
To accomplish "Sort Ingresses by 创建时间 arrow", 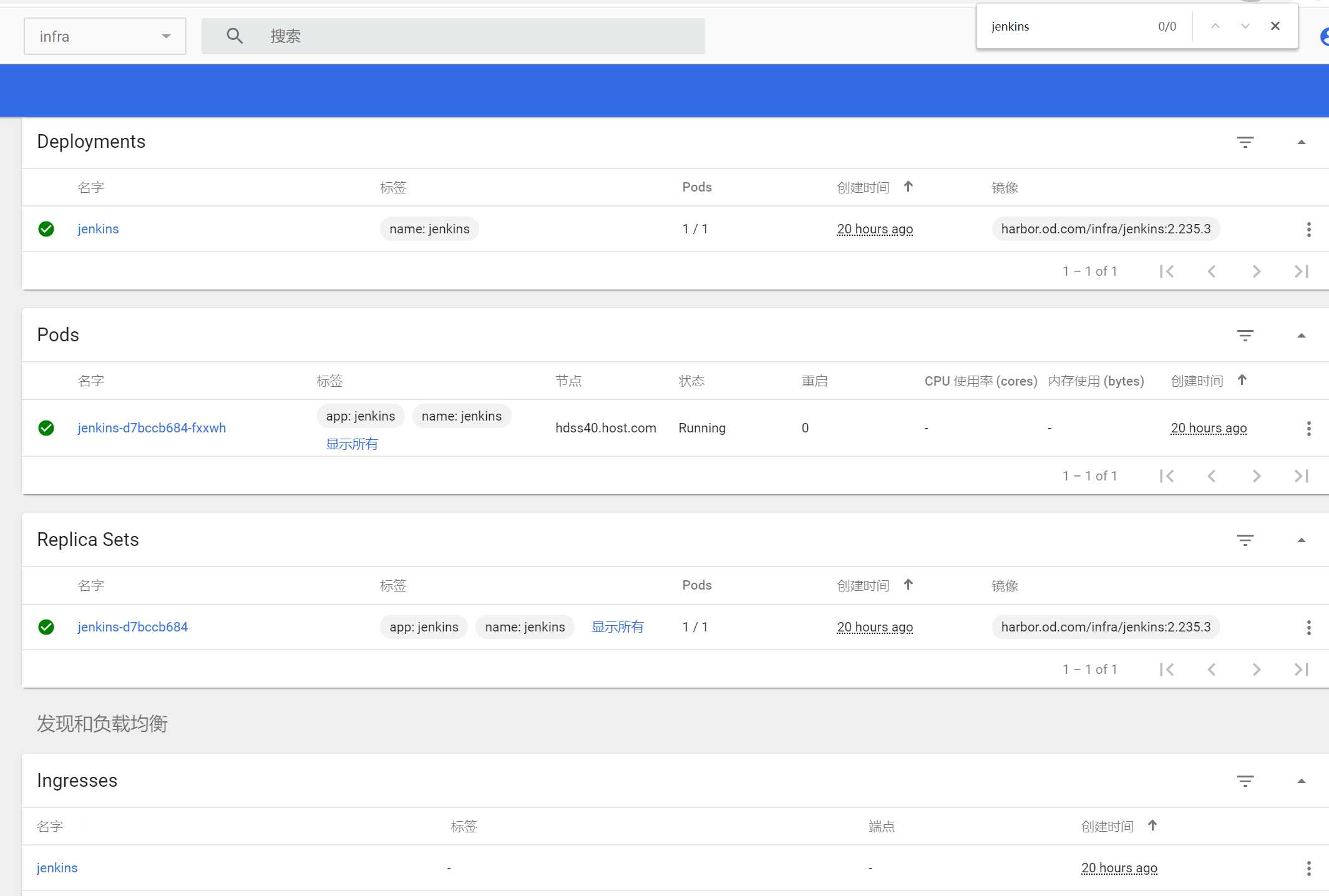I will tap(1152, 825).
